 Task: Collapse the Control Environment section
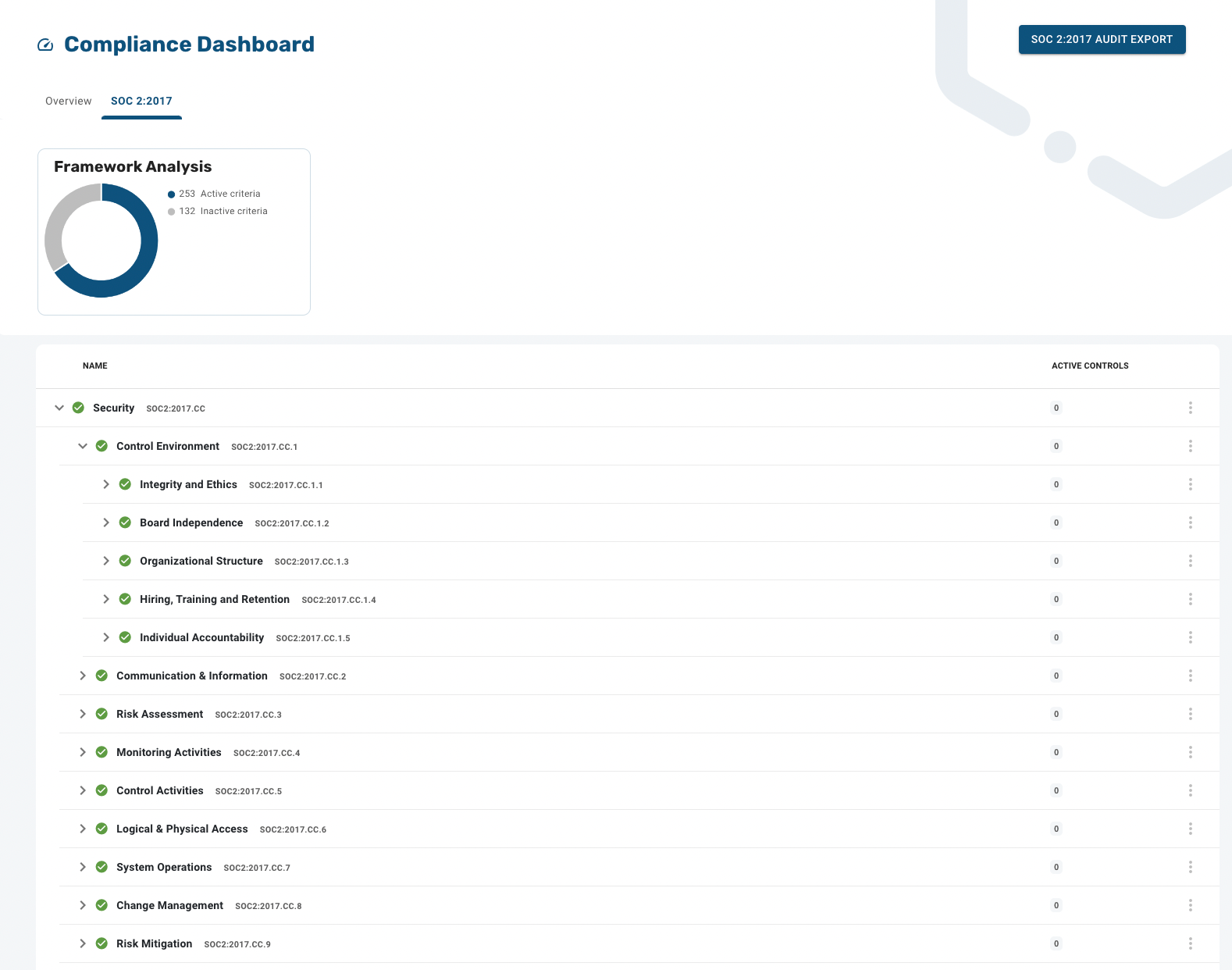tap(83, 446)
